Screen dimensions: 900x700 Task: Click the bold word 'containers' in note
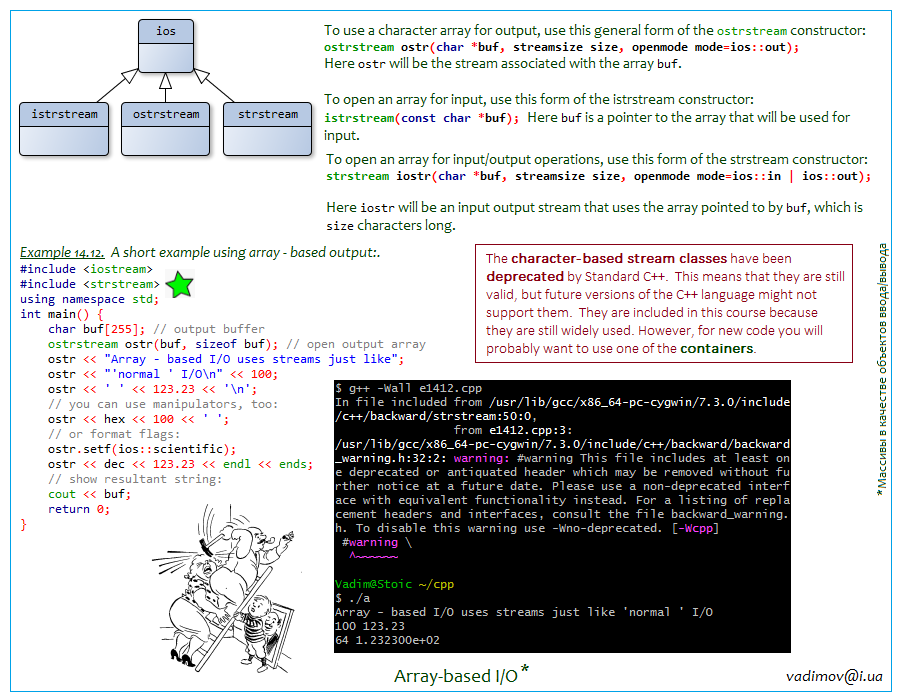(717, 348)
